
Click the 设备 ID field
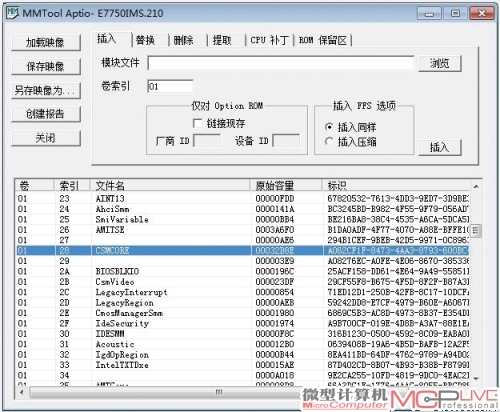(x=286, y=141)
